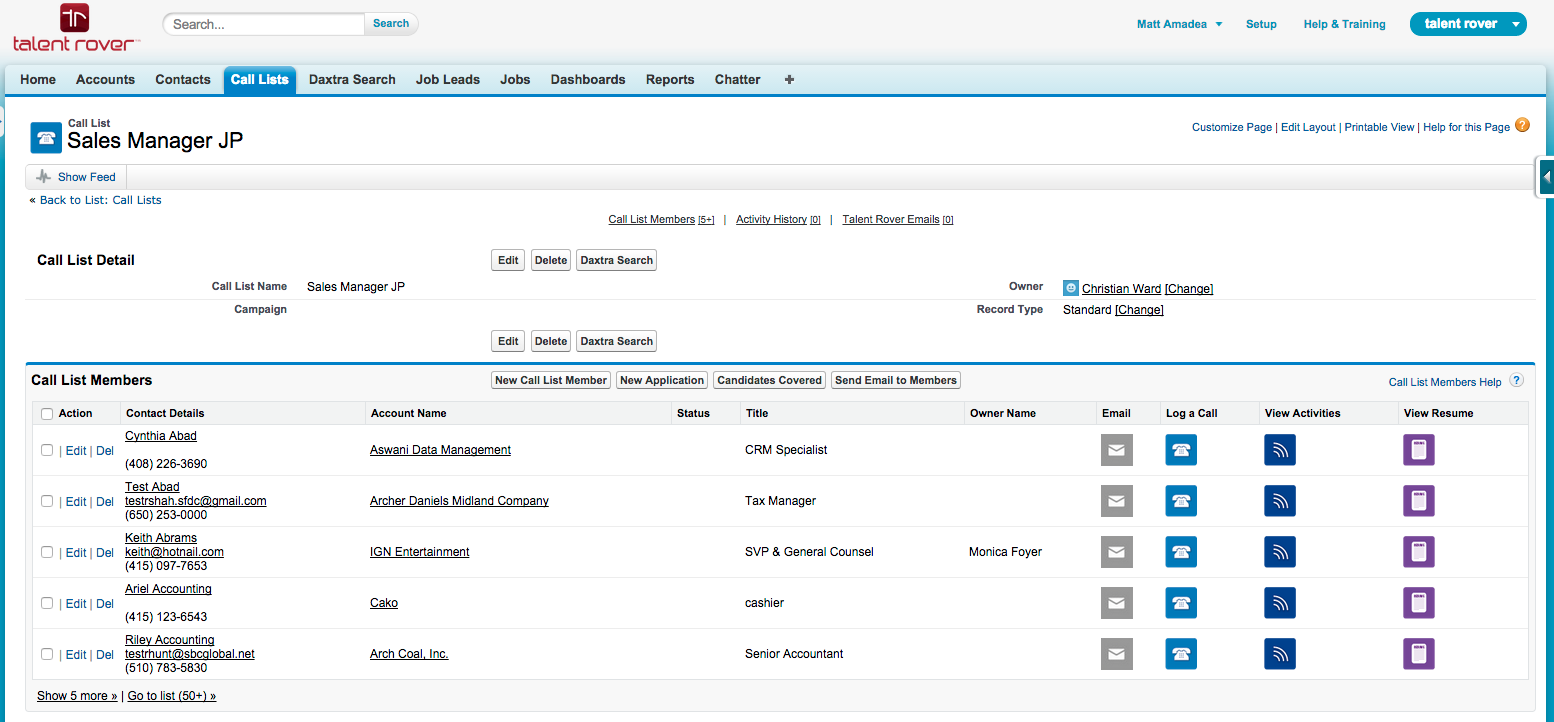Tick the Keith Abrams row checkbox

47,552
